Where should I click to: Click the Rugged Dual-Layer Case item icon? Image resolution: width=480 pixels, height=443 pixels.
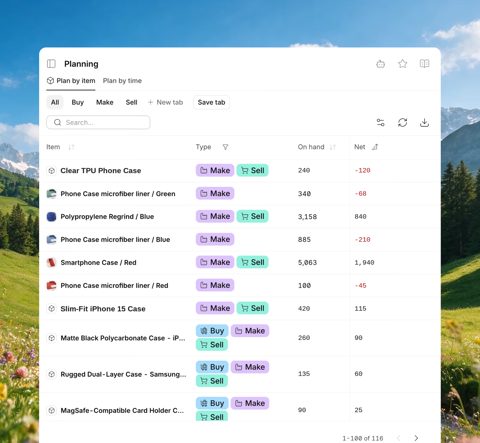[52, 374]
